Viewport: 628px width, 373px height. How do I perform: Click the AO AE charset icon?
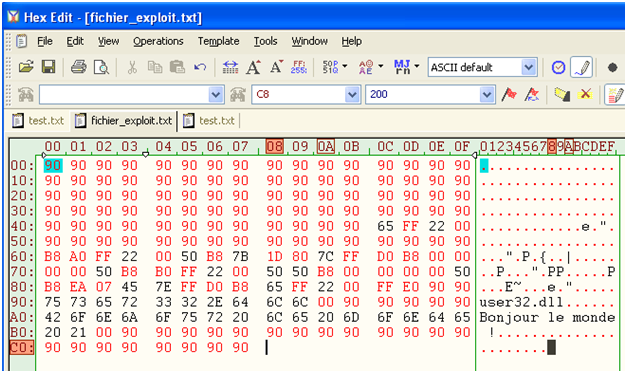366,67
